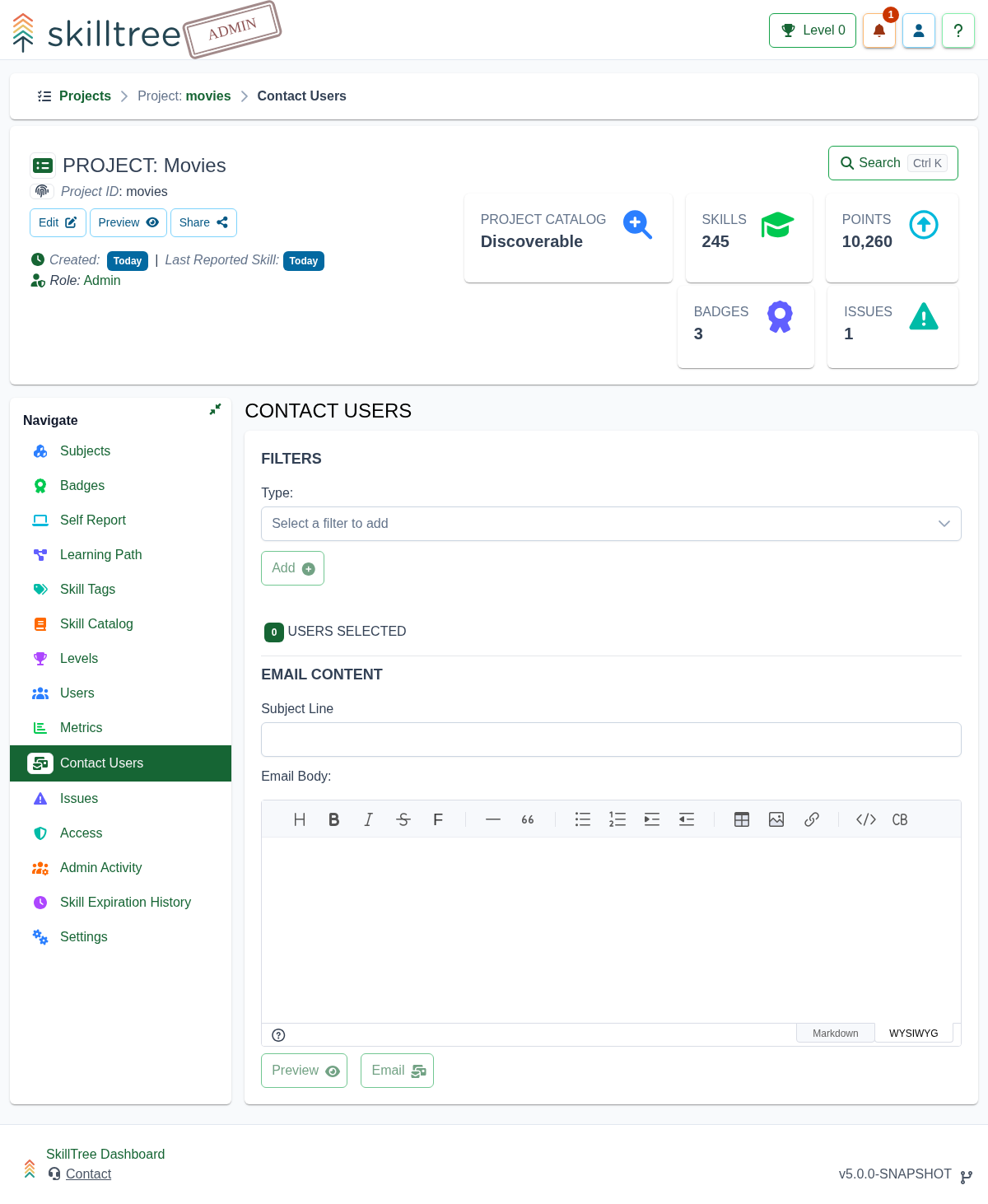
Task: Apply Strikethrough formatting in editor
Action: [x=403, y=819]
